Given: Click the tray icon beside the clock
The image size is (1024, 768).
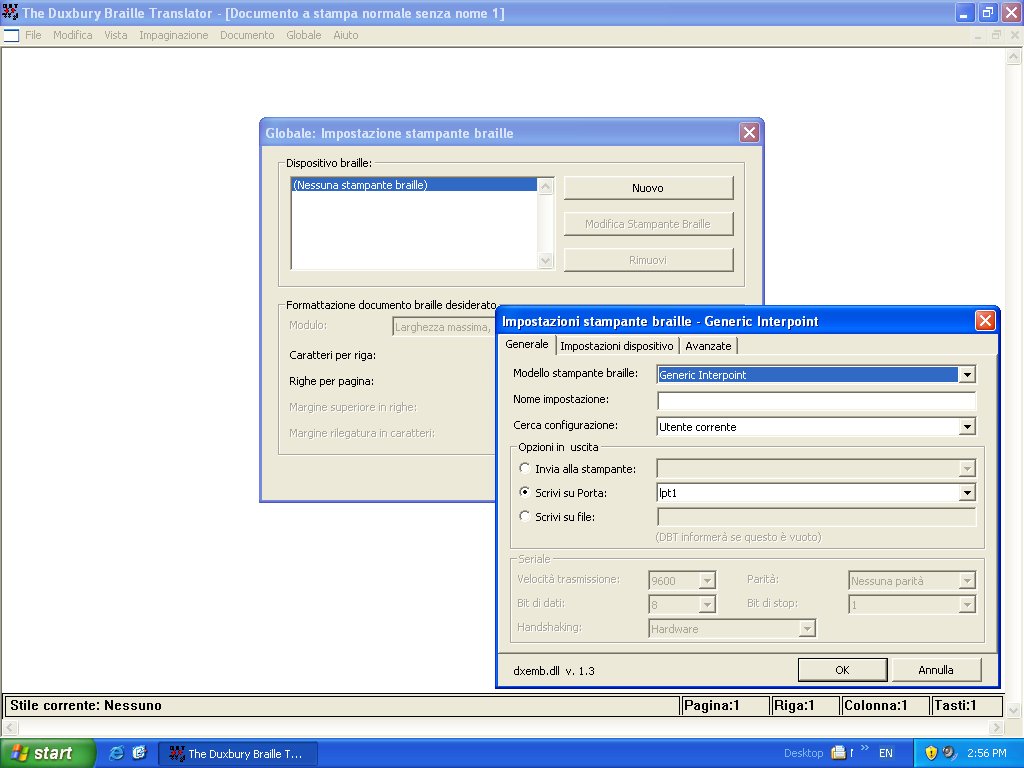Looking at the screenshot, I should (x=950, y=753).
